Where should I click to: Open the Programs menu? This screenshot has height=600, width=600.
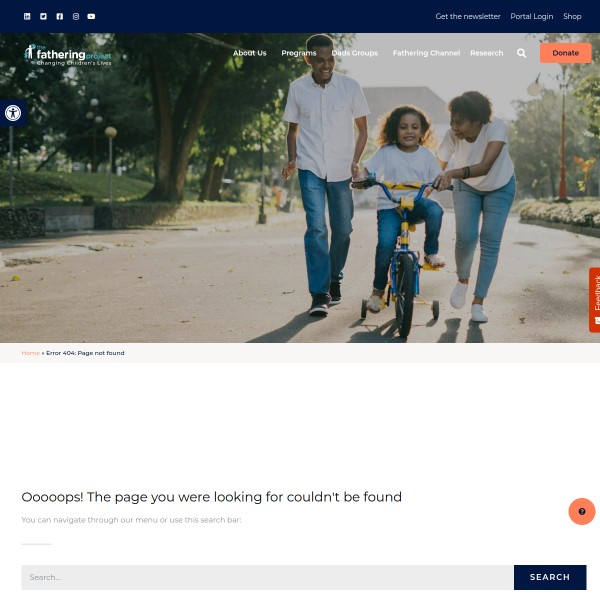[x=299, y=53]
